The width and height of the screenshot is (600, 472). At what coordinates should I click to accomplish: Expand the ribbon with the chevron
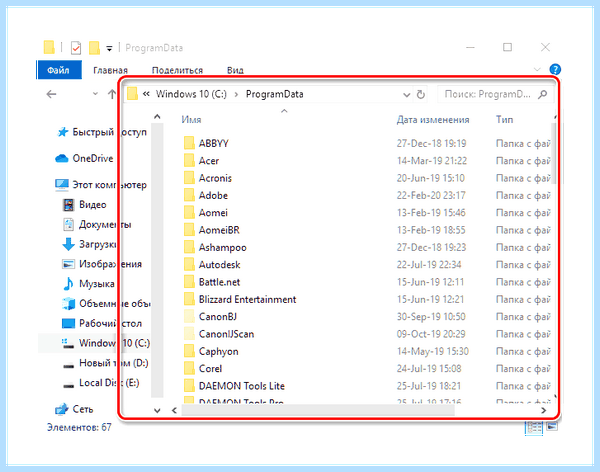(x=537, y=70)
